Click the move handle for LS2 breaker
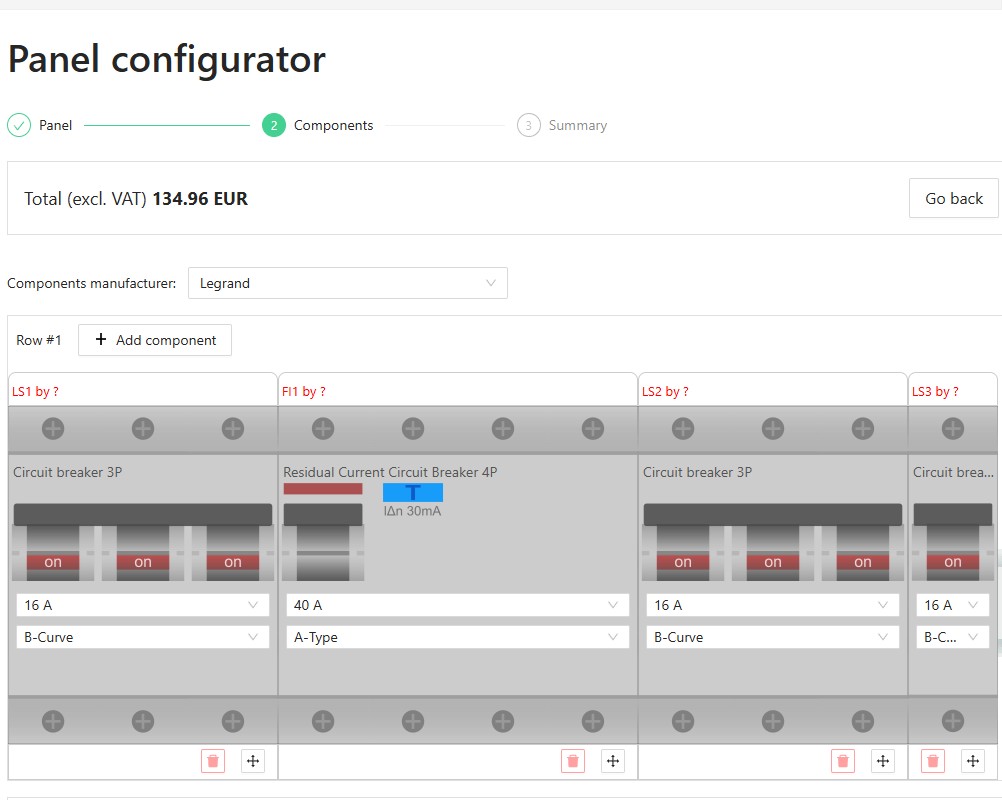1002x800 pixels. coord(883,761)
